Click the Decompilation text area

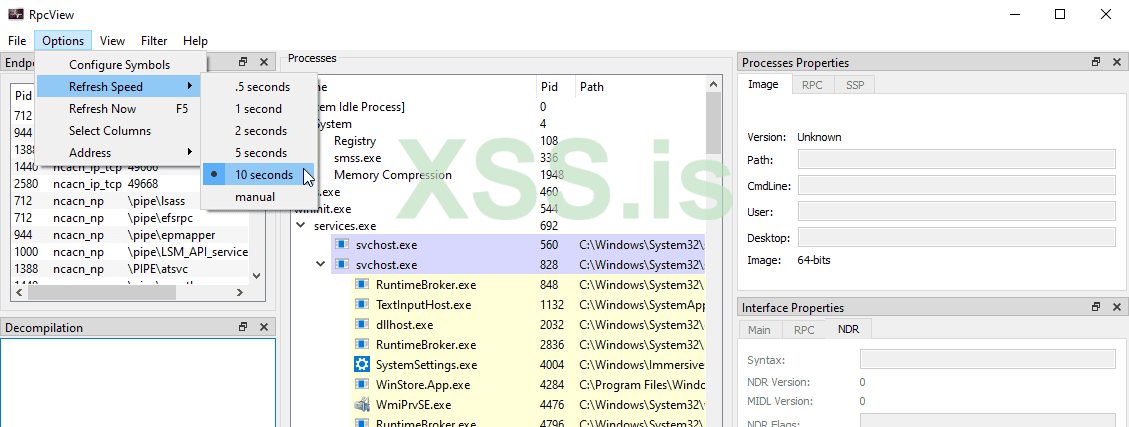click(x=138, y=382)
